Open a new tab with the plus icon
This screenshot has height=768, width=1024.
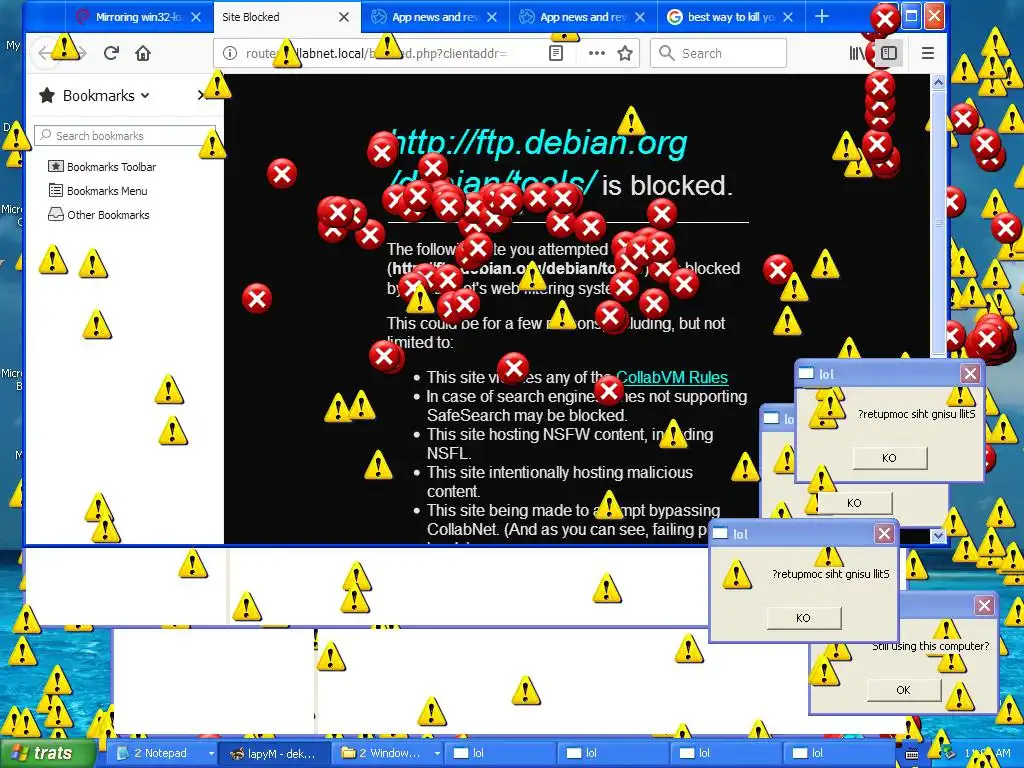822,17
